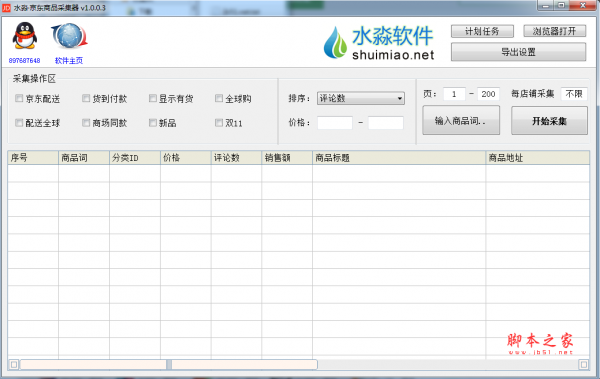Check the 商场同款 option
This screenshot has height=379, width=600.
click(x=86, y=123)
